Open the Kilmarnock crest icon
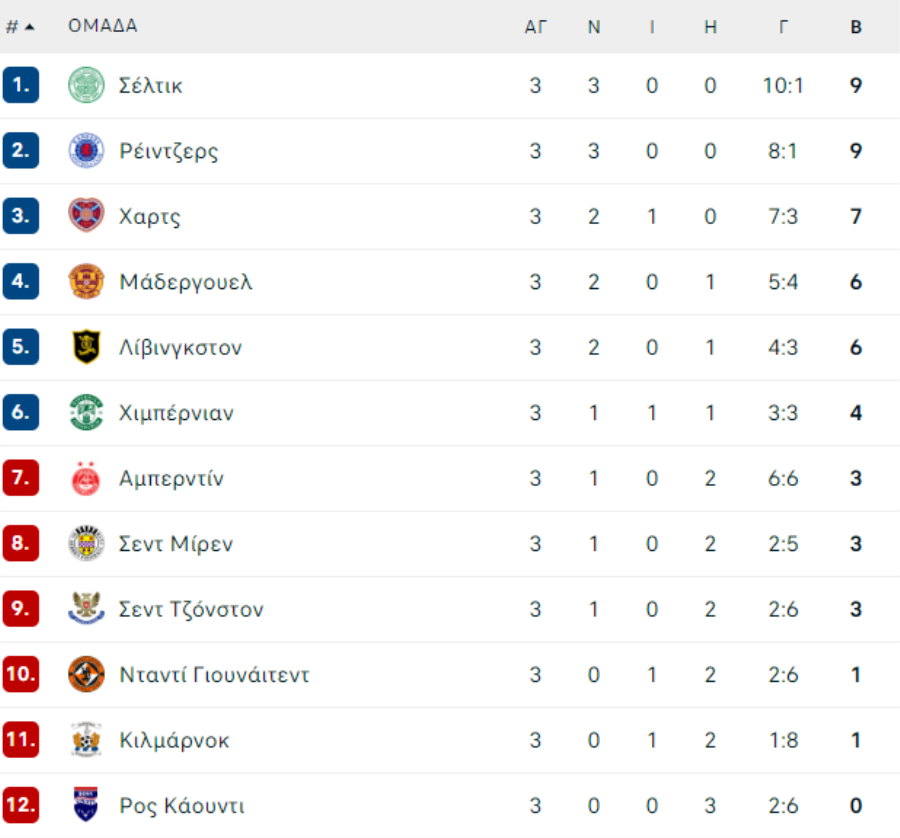The width and height of the screenshot is (900, 838). 86,739
